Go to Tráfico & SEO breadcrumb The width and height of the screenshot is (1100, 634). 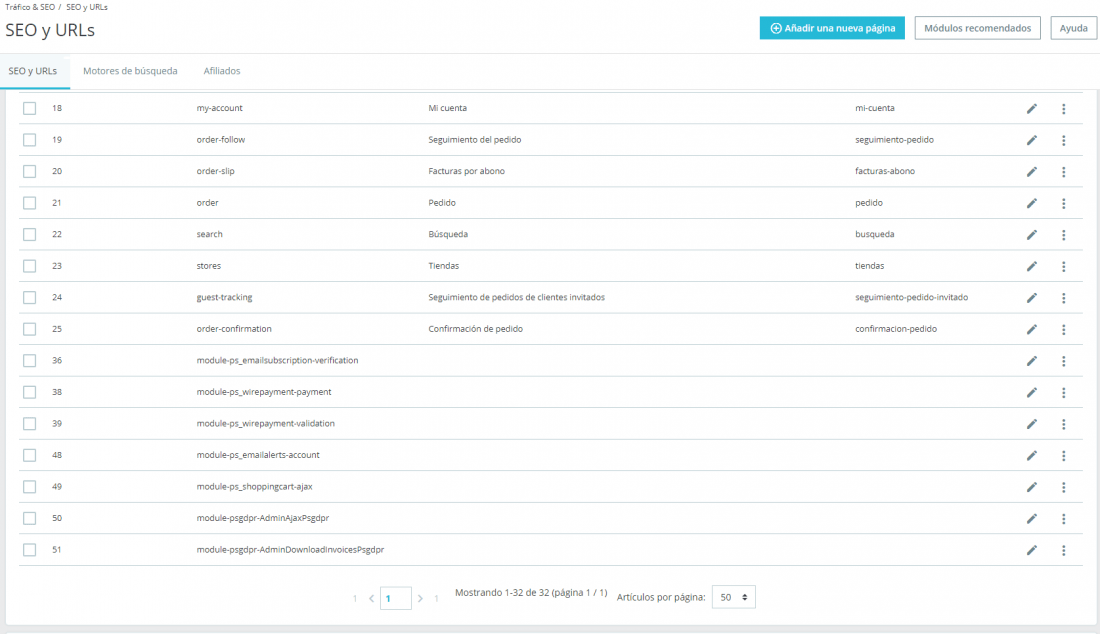[x=30, y=7]
